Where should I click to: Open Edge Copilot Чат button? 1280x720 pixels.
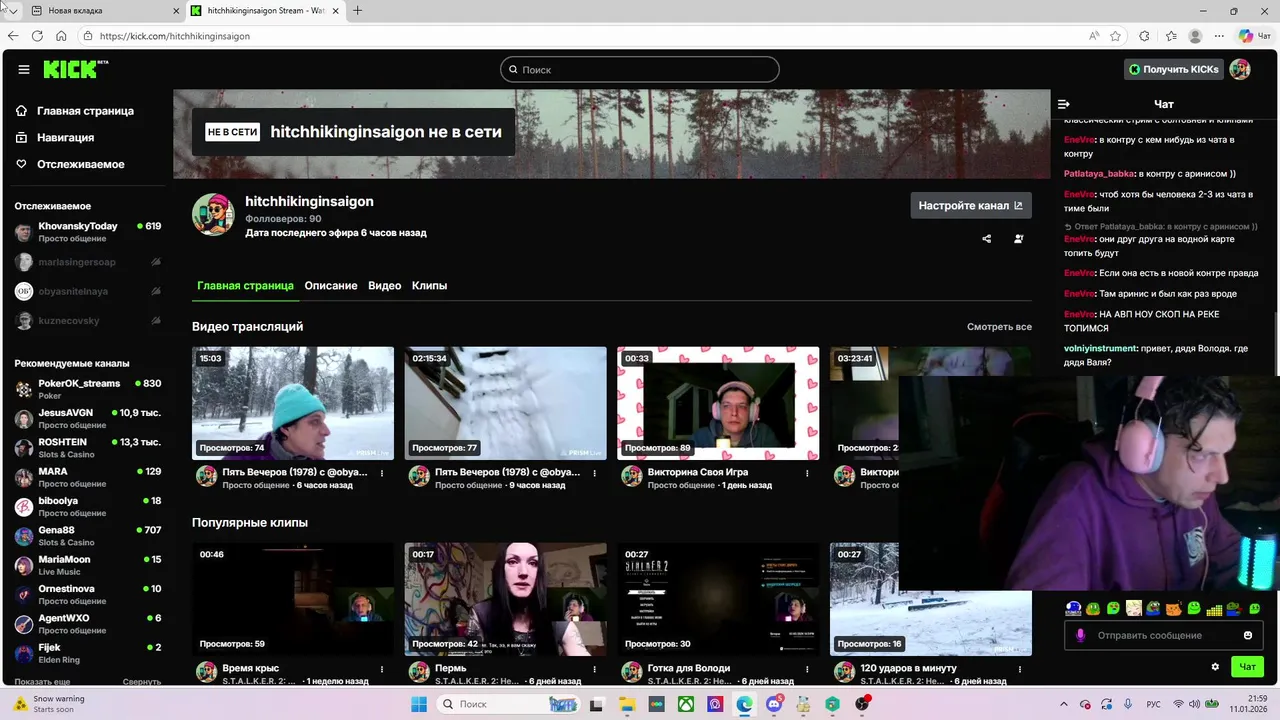click(x=1255, y=36)
